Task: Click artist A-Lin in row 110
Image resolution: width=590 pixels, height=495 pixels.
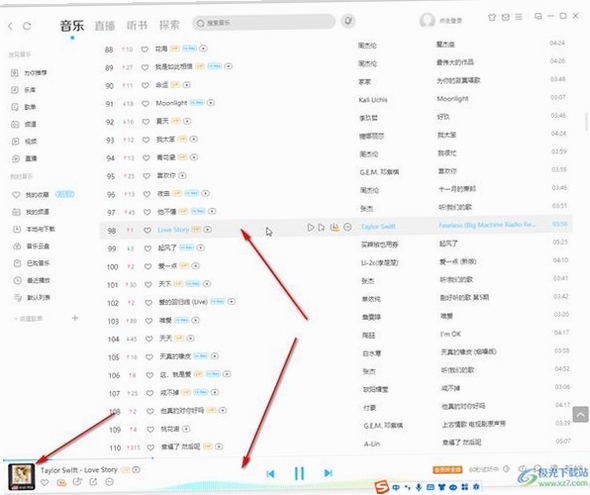Action: (372, 444)
